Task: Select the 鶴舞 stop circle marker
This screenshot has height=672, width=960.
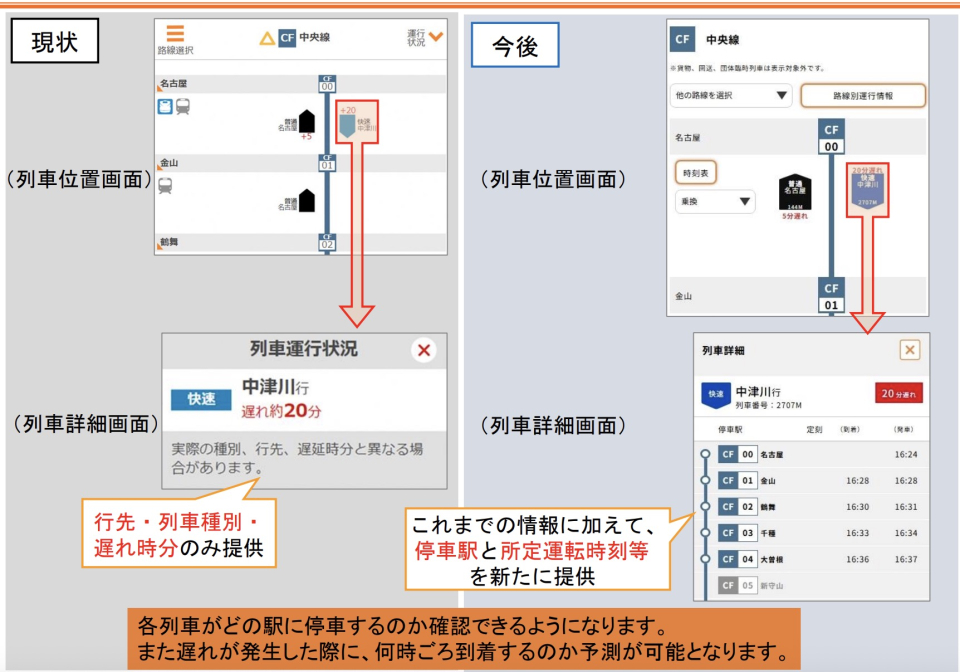Action: coord(705,507)
